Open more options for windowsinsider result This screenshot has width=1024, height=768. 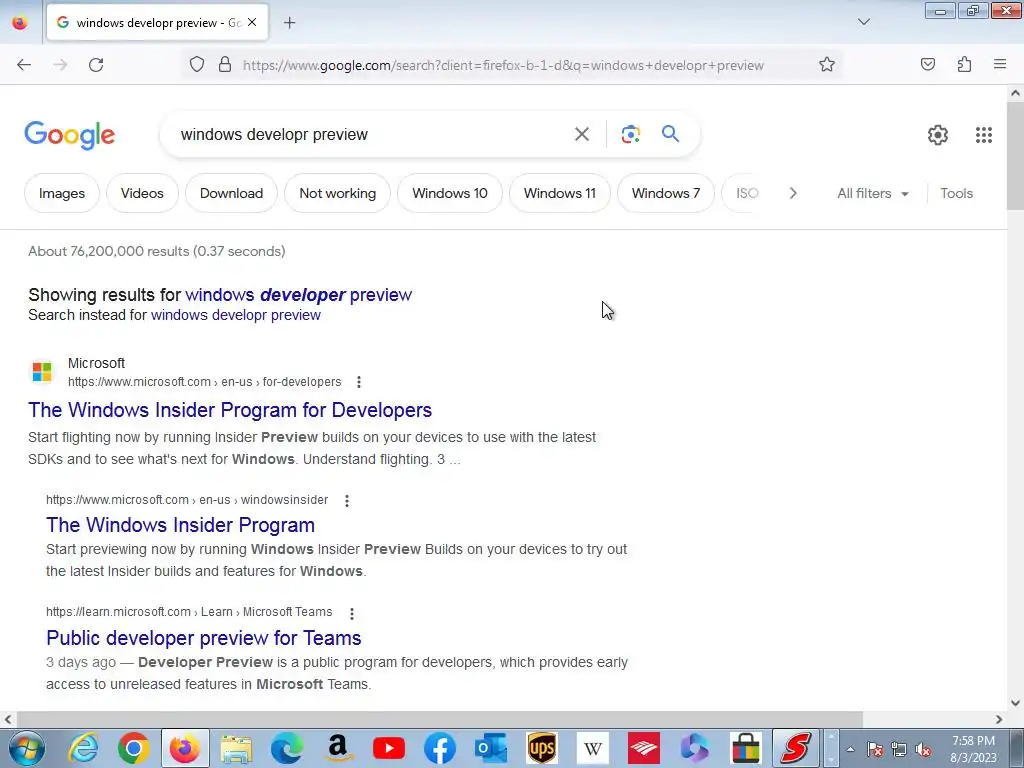pyautogui.click(x=347, y=501)
